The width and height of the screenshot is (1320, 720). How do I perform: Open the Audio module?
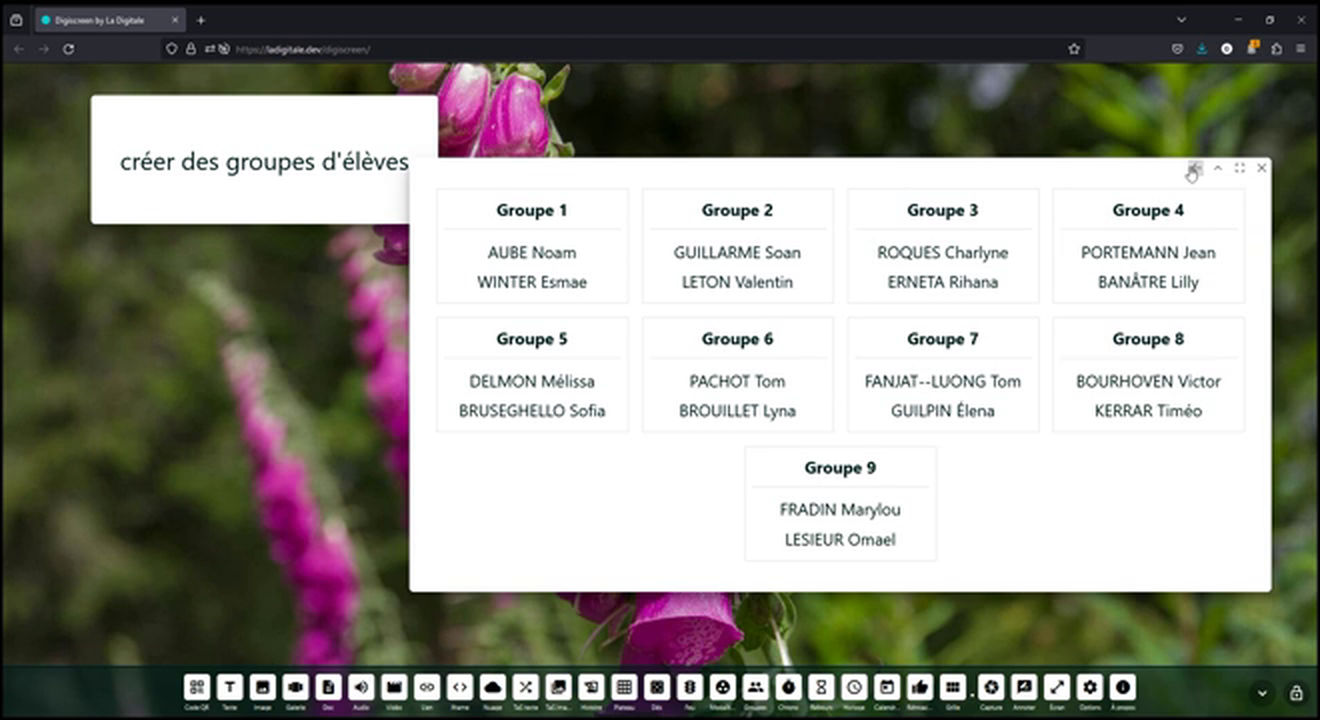(361, 687)
